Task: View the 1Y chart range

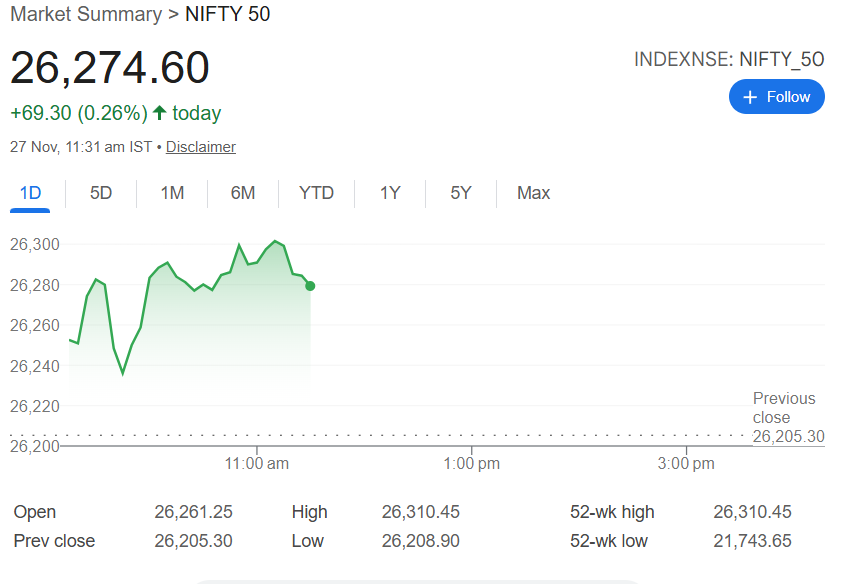Action: click(x=390, y=193)
